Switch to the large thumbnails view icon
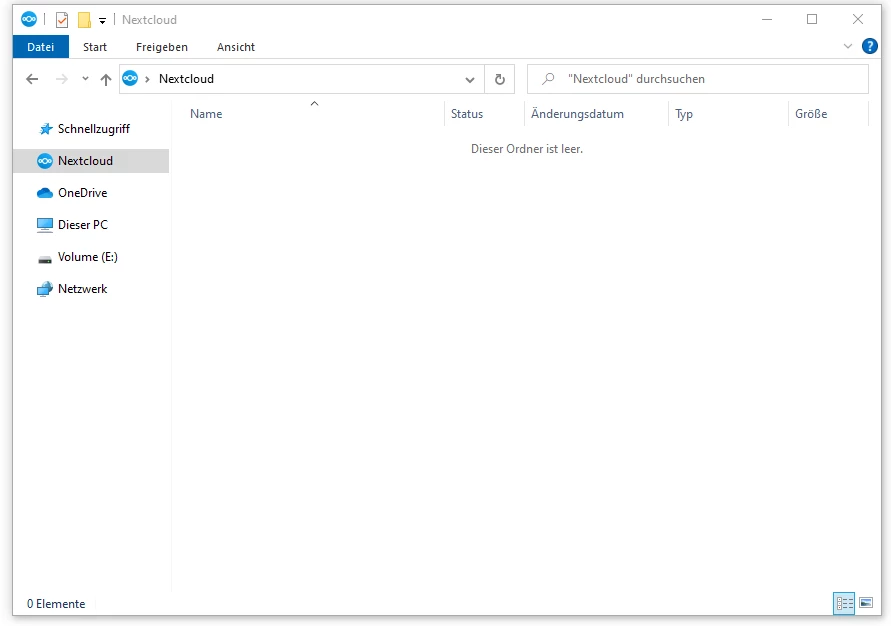This screenshot has width=891, height=626. (866, 603)
